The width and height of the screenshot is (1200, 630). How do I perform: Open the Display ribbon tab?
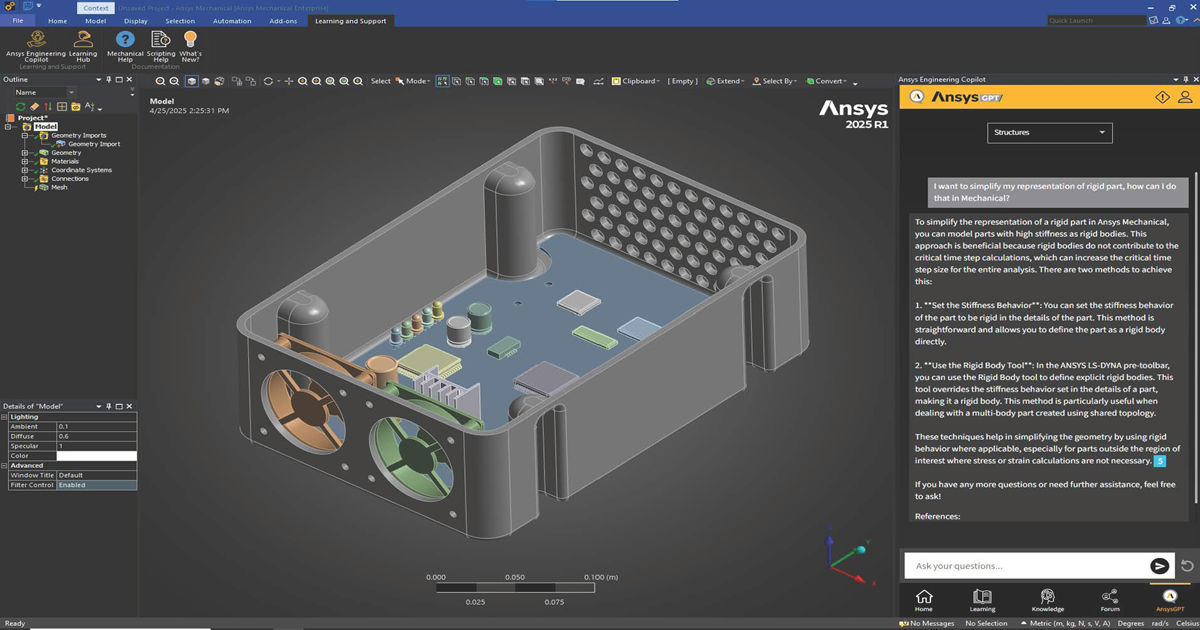(135, 20)
